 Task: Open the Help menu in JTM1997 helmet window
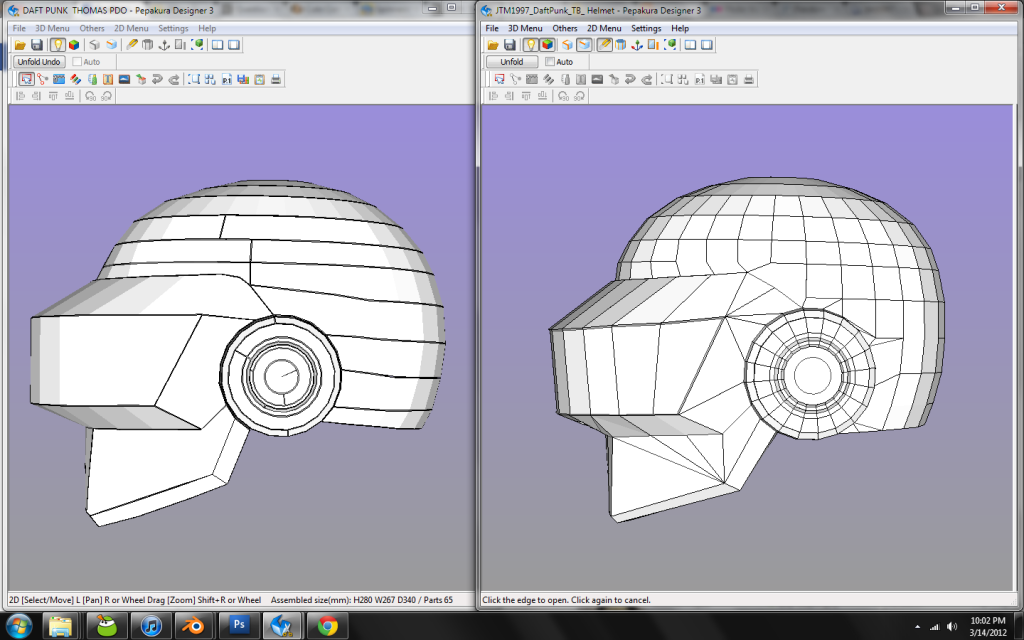click(680, 28)
